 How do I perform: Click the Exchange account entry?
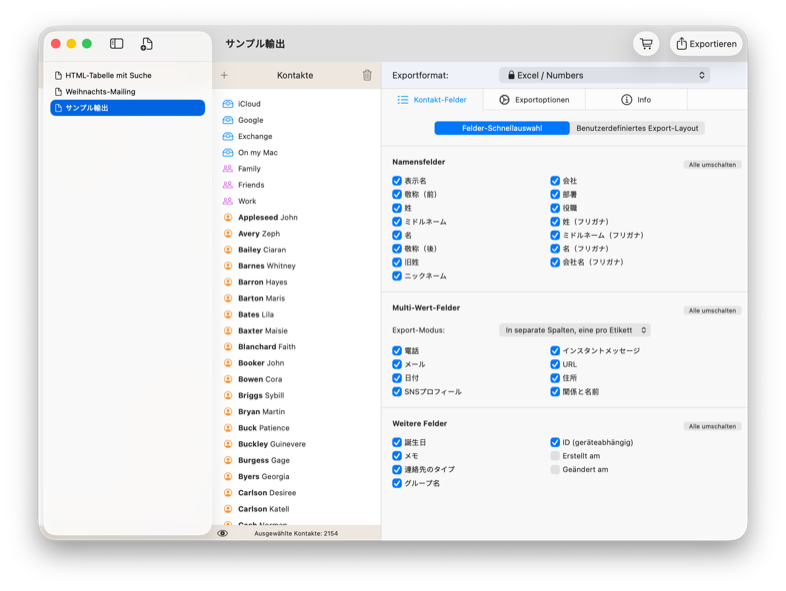[x=254, y=136]
